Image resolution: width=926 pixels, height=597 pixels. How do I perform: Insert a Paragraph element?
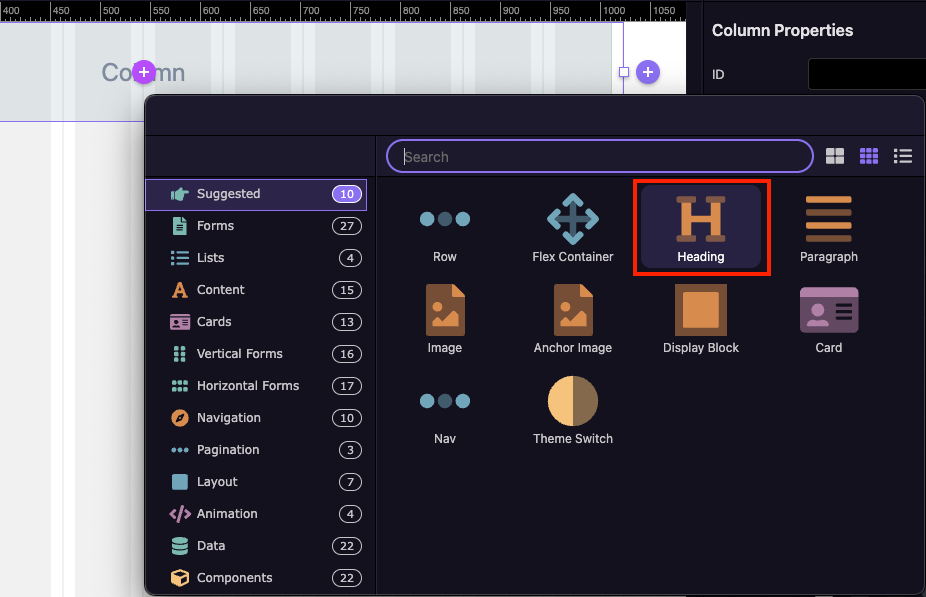tap(828, 229)
